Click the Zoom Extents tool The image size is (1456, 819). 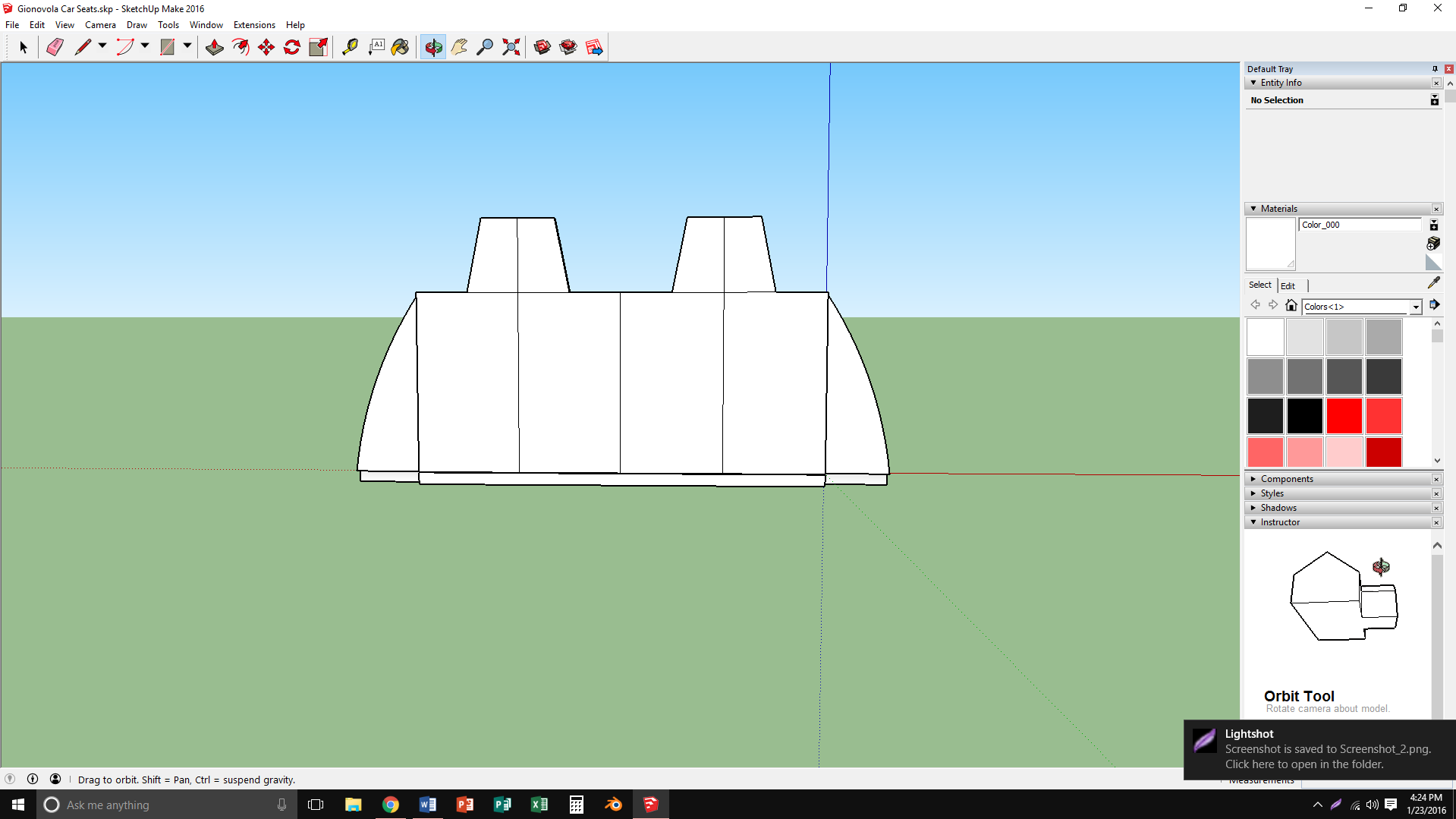pos(511,47)
